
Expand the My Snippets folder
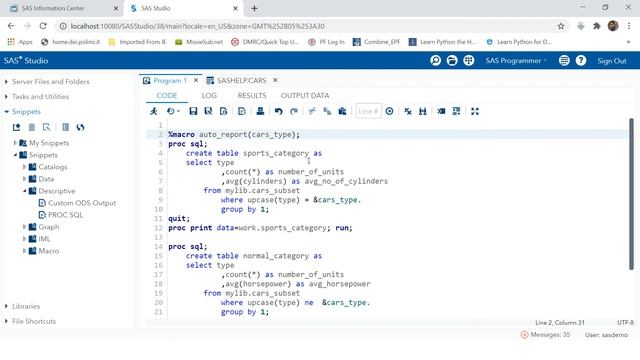pos(15,143)
